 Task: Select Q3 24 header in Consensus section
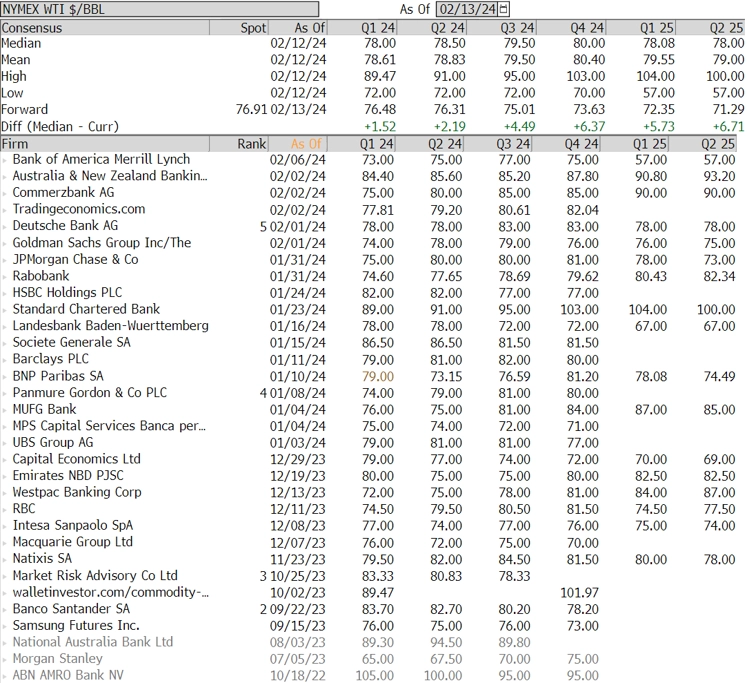click(517, 28)
